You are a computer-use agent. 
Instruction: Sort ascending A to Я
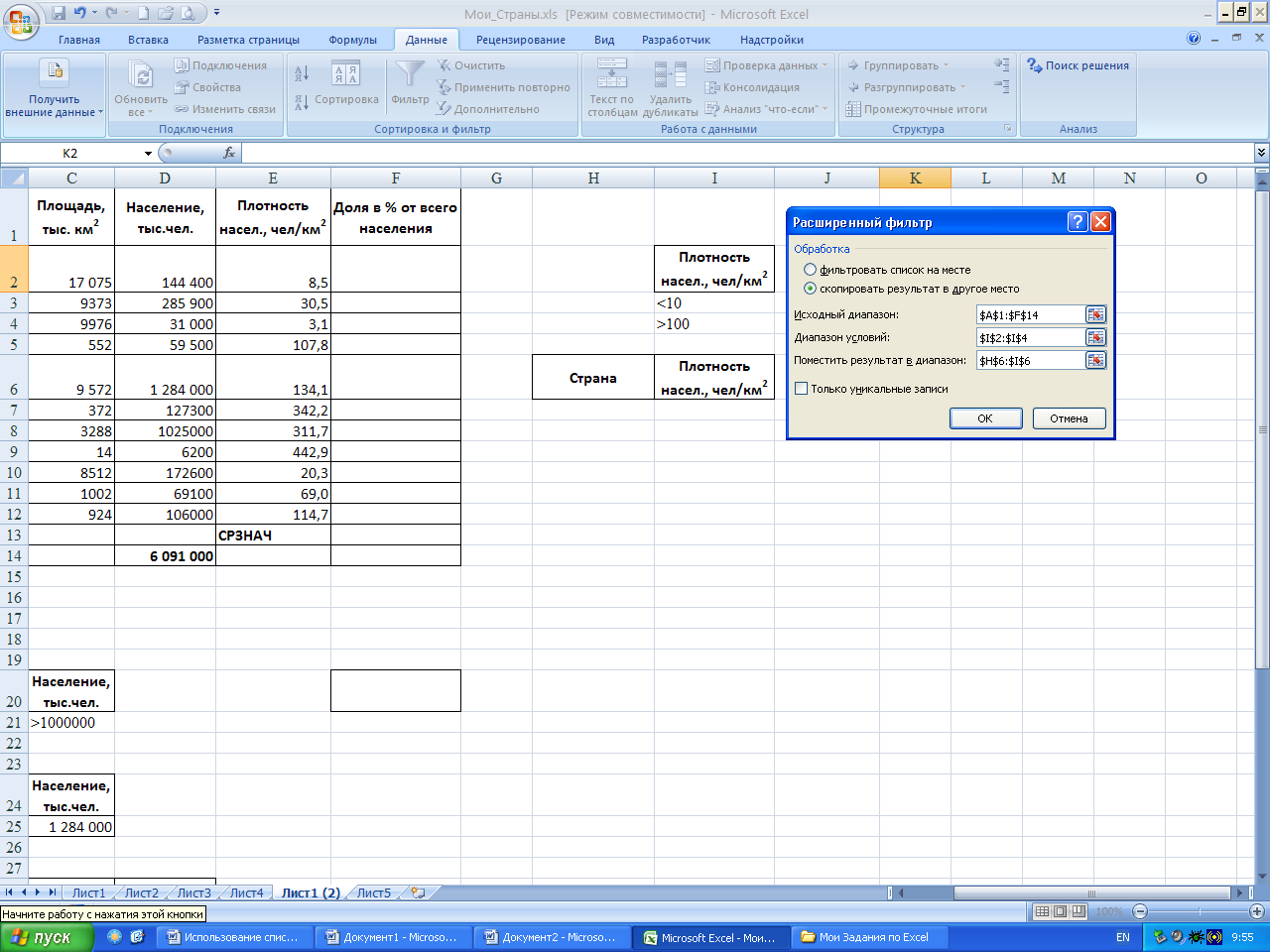click(302, 73)
